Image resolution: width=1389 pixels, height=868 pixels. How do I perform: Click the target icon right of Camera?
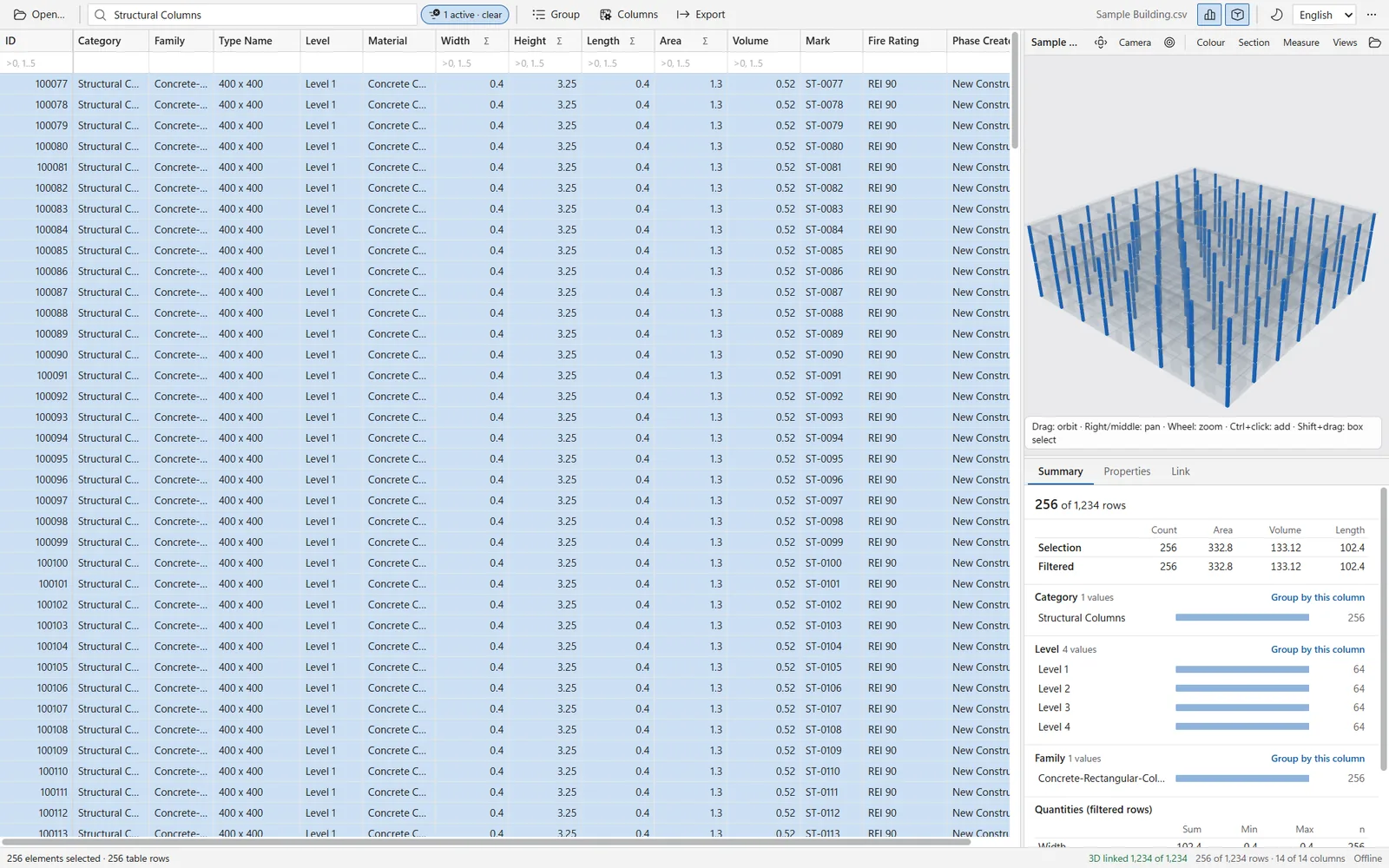point(1169,43)
